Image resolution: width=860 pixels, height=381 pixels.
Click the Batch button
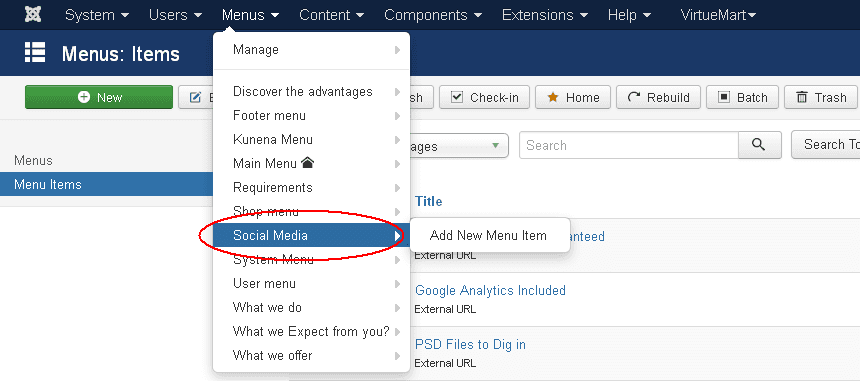pos(743,97)
